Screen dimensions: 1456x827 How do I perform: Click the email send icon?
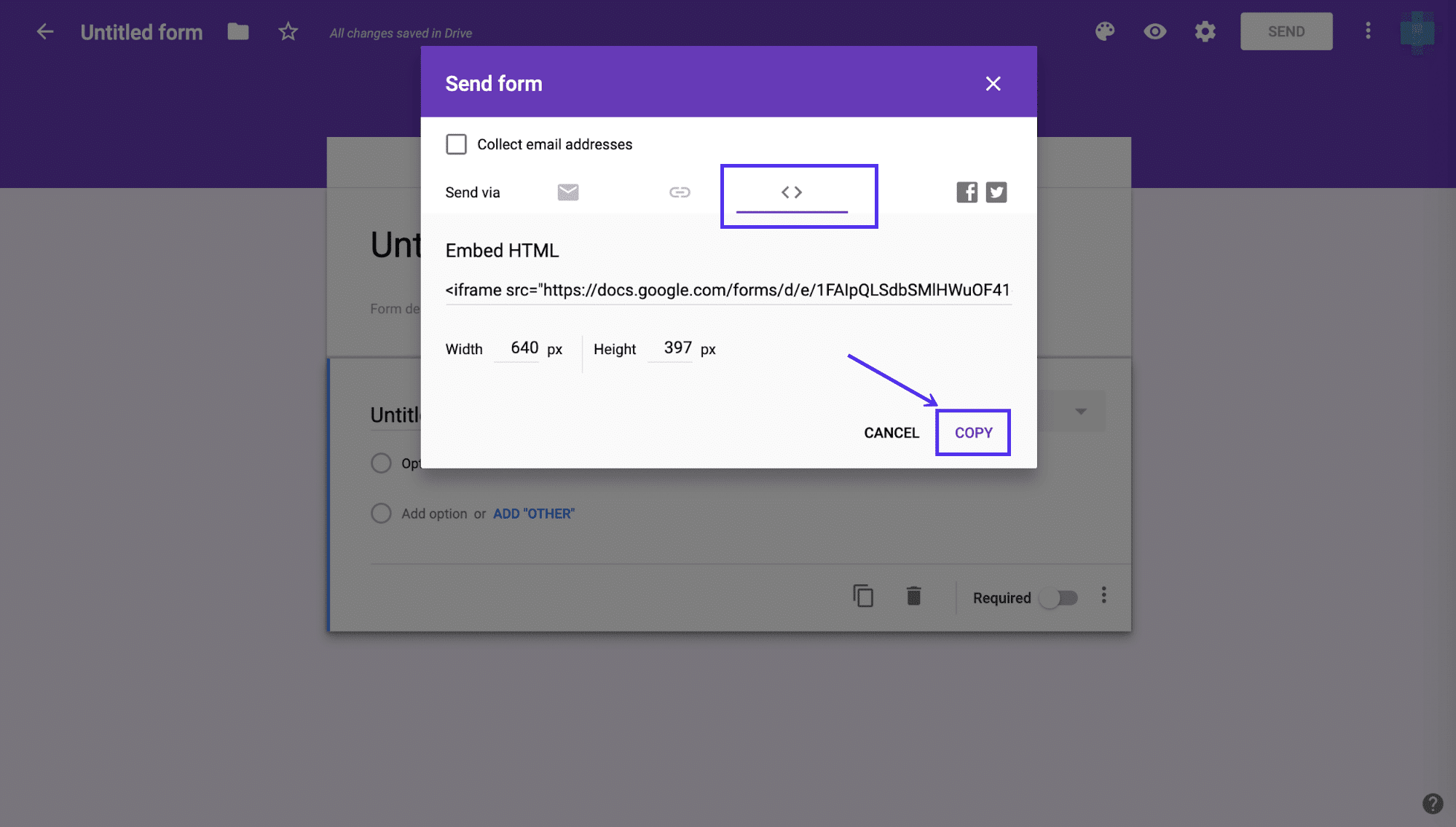click(568, 191)
